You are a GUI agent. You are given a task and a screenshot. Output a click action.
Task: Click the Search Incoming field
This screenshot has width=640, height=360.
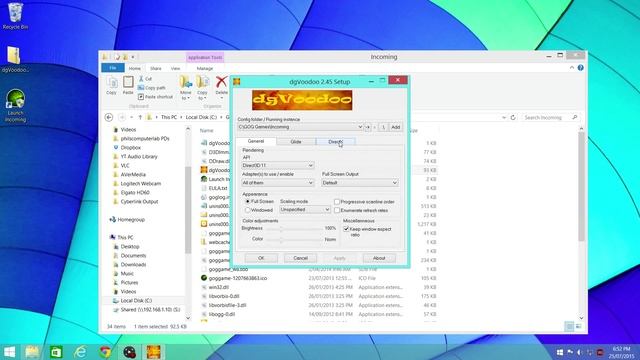(550, 118)
